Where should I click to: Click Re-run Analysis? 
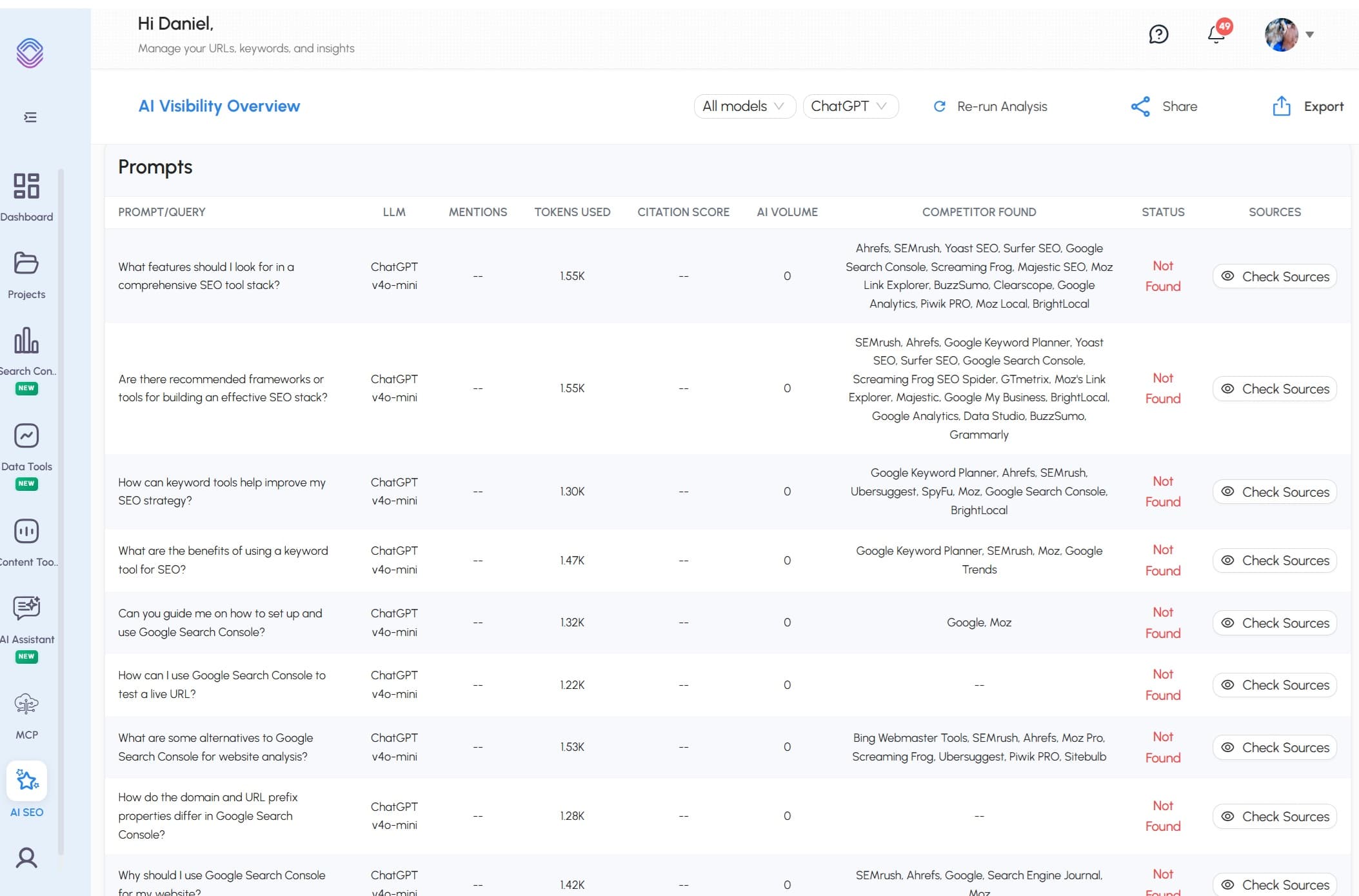(991, 106)
